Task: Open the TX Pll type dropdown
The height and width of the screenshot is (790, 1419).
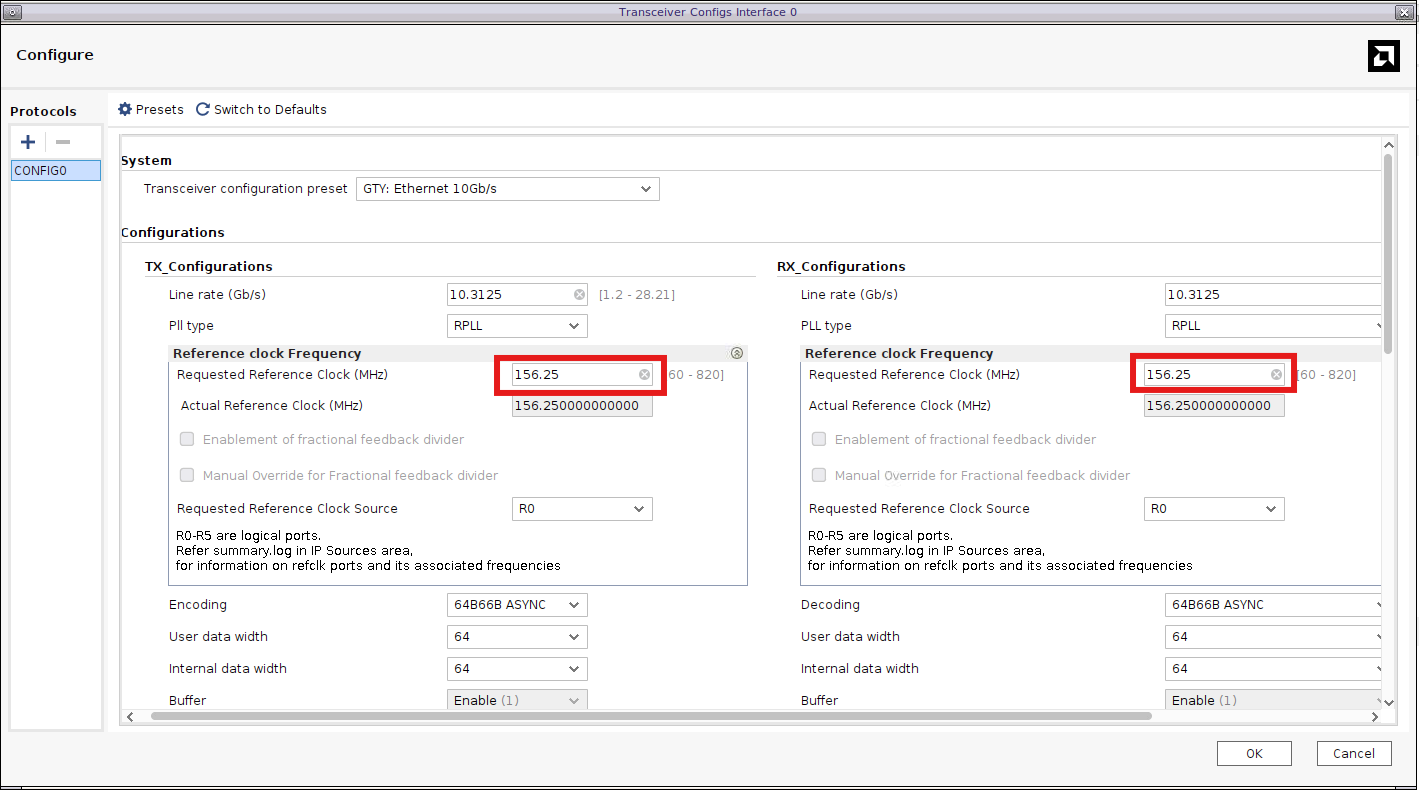Action: [516, 326]
